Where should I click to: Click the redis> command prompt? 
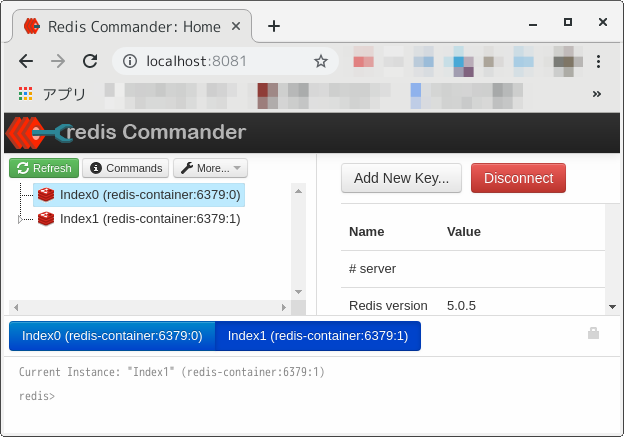[x=37, y=396]
